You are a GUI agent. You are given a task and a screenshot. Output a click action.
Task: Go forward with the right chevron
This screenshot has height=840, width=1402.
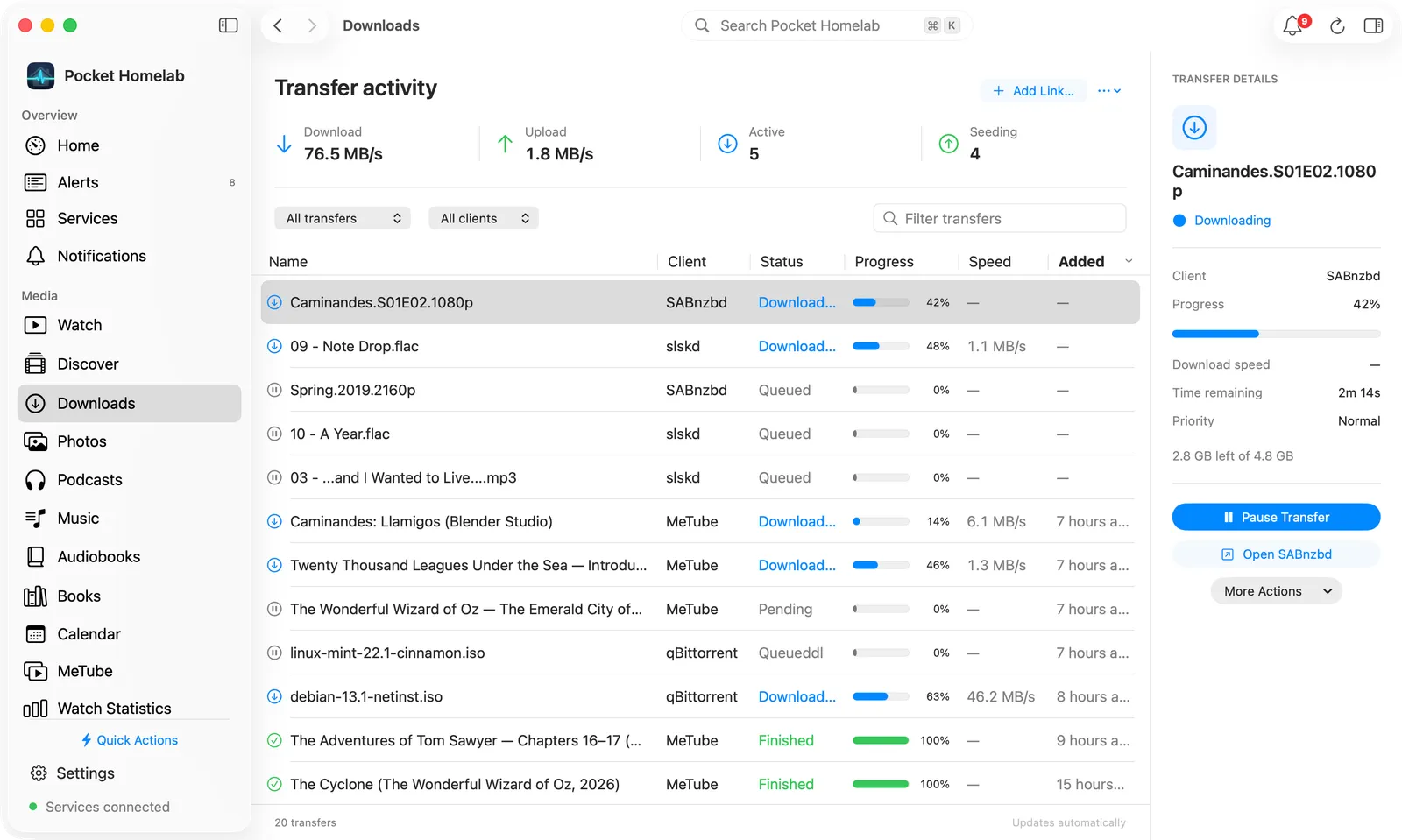[x=312, y=25]
